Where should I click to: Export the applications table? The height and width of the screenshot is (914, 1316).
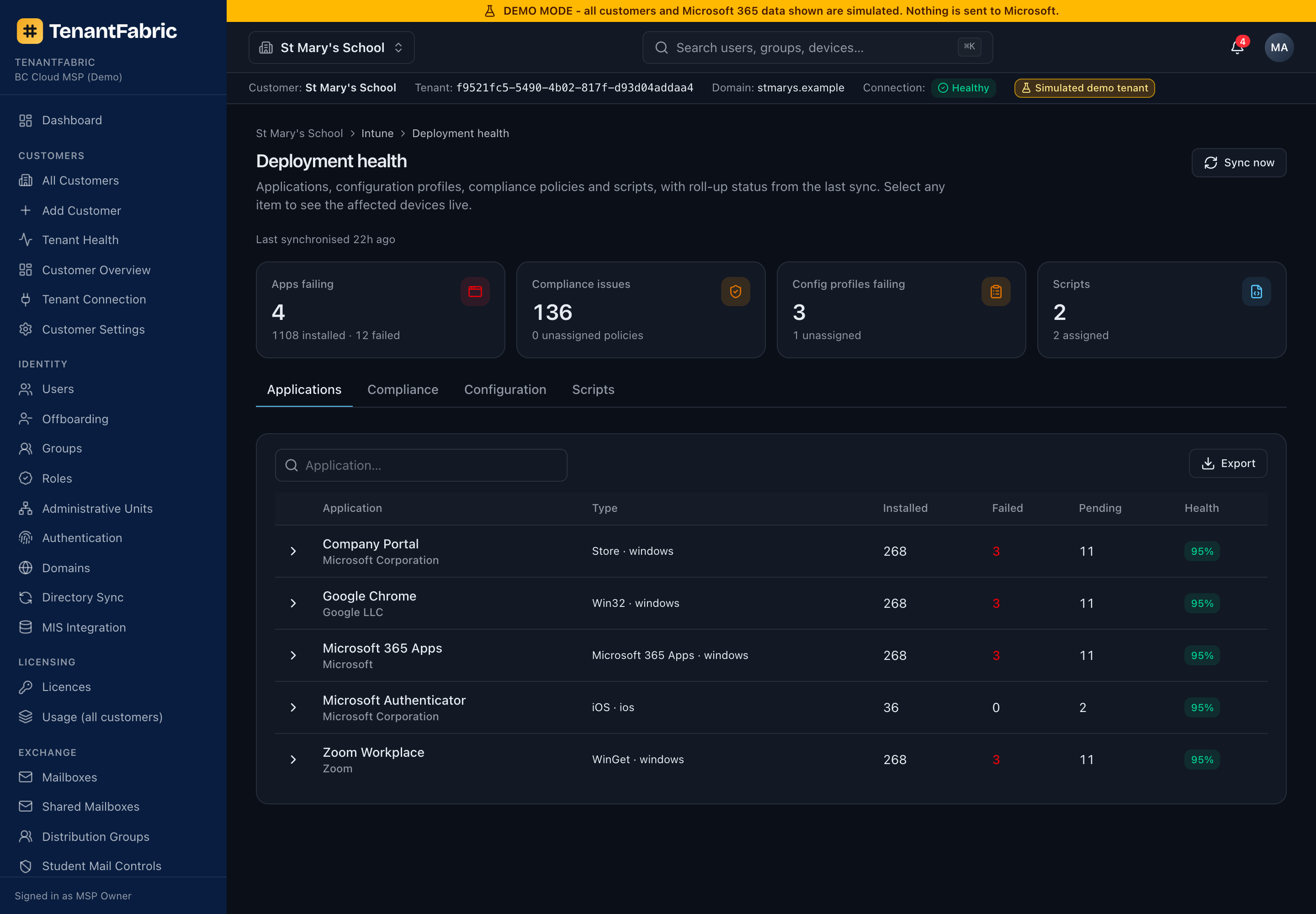[x=1228, y=463]
